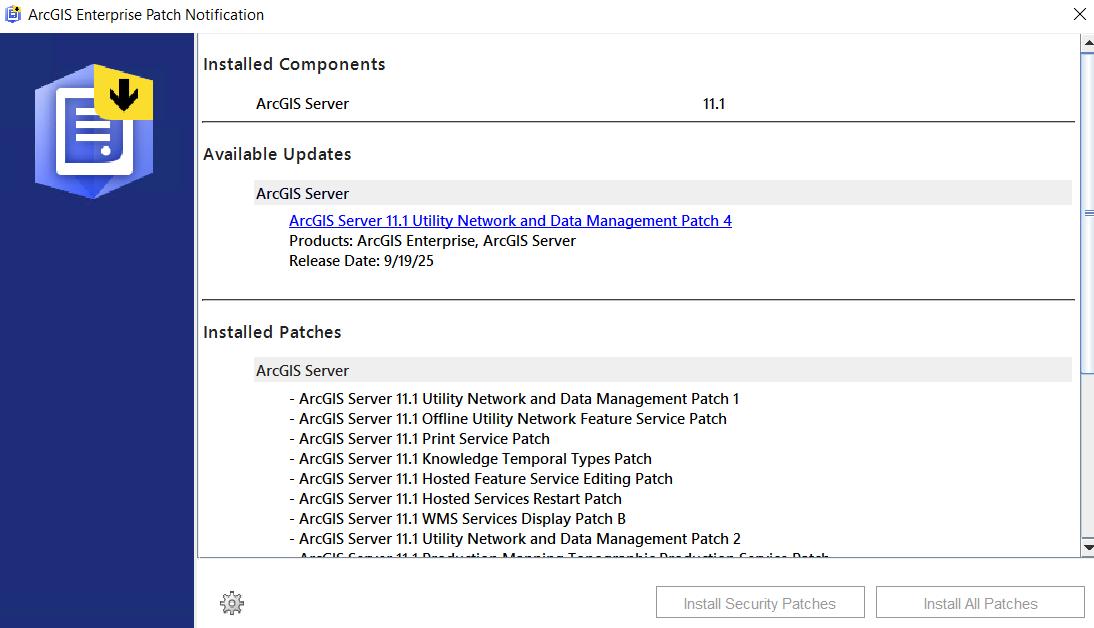Click the patch notification app icon in title bar
1094x628 pixels.
coord(13,14)
